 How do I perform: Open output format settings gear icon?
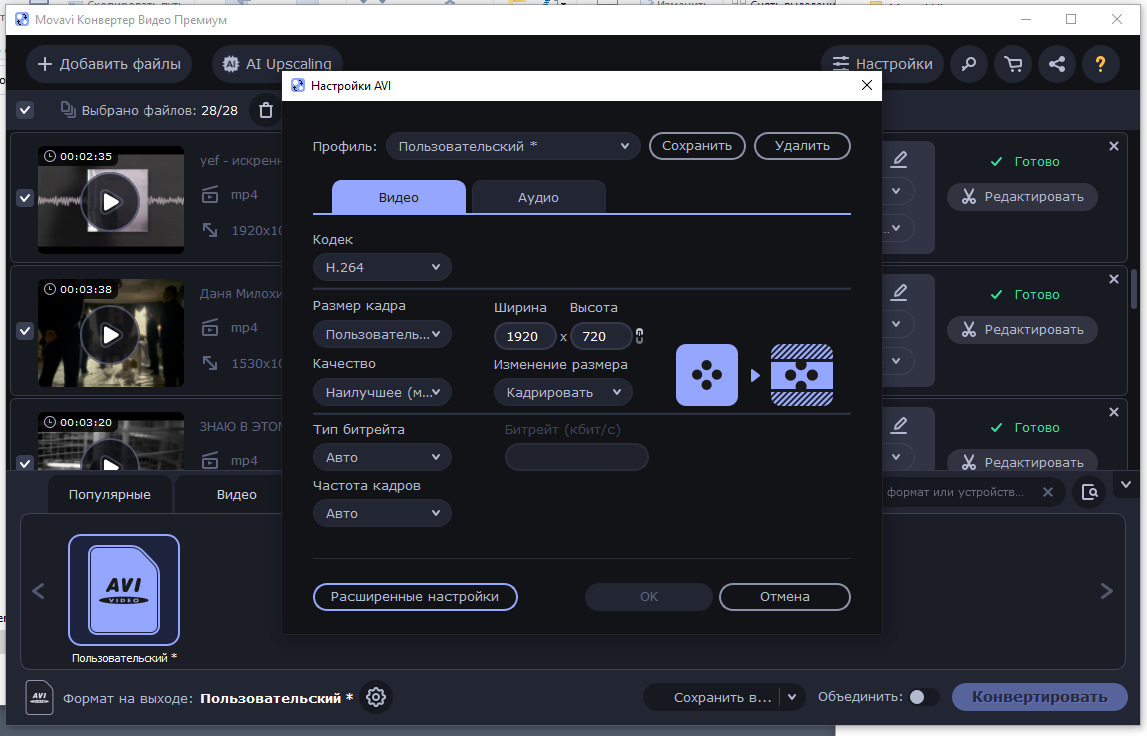point(376,697)
